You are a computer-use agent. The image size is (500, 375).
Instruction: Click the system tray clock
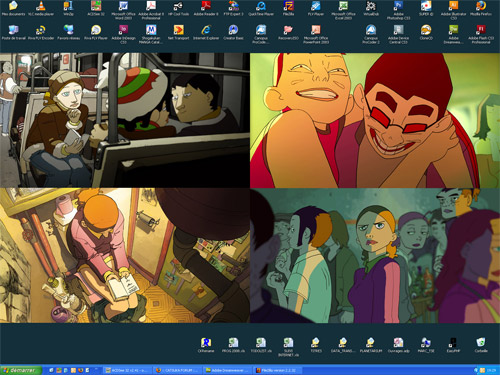tap(491, 370)
